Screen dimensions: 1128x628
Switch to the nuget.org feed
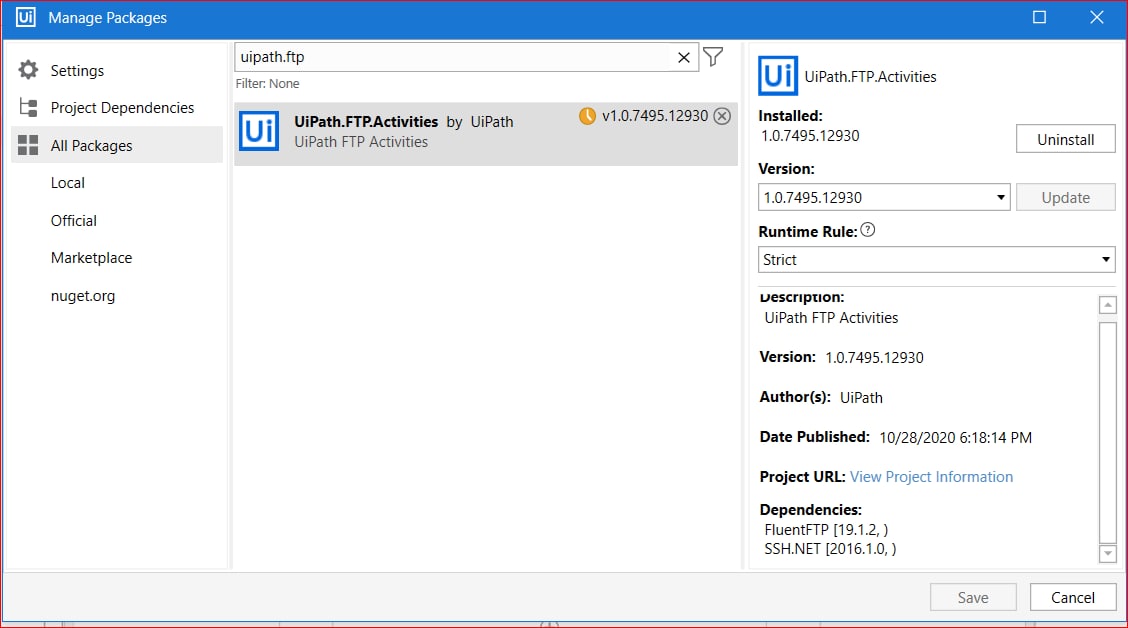83,296
